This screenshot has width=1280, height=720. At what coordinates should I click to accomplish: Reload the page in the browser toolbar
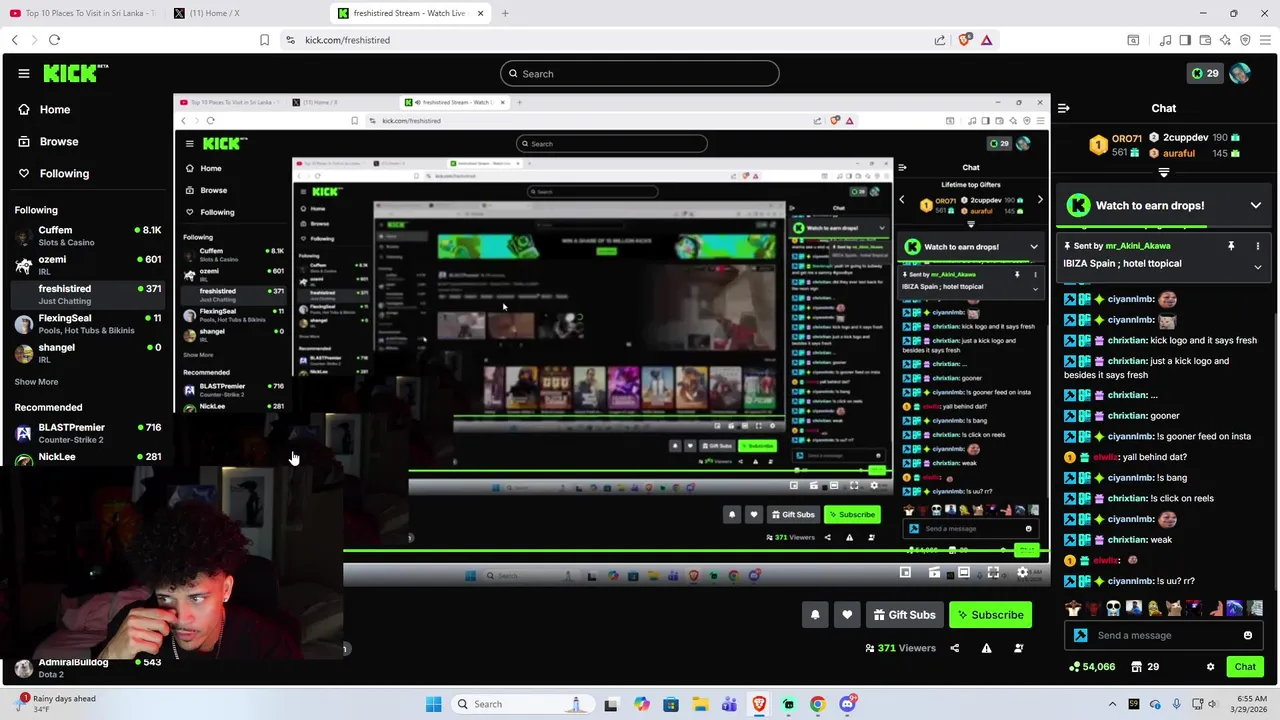(x=54, y=40)
